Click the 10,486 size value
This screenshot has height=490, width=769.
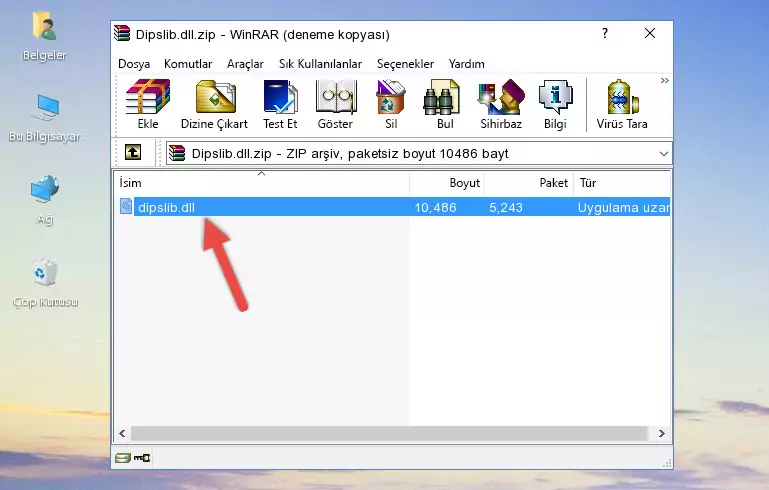[x=436, y=207]
